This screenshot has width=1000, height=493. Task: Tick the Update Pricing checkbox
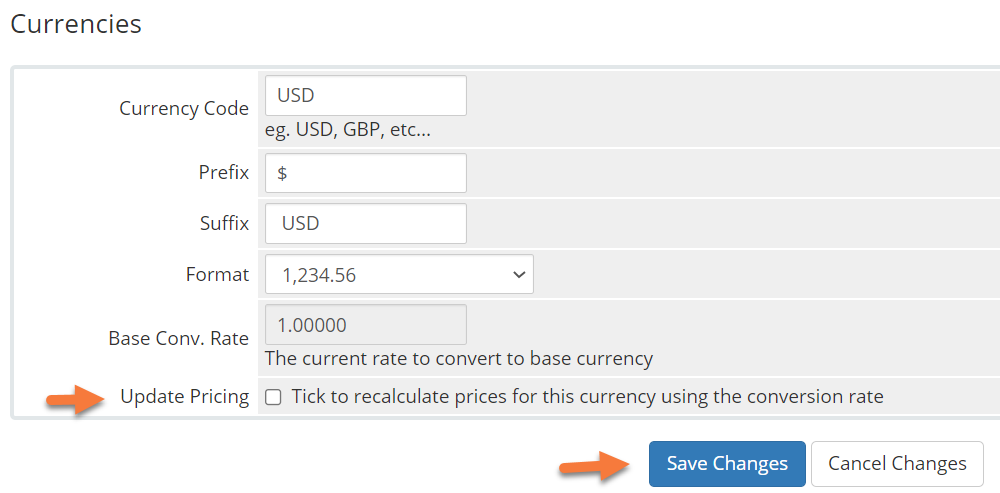pos(273,397)
